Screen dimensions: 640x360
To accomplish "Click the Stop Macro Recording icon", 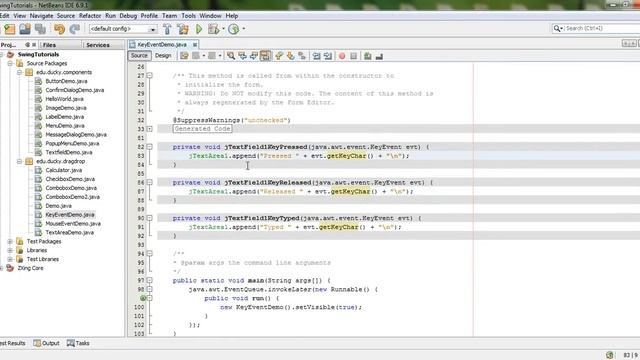I will click(353, 56).
